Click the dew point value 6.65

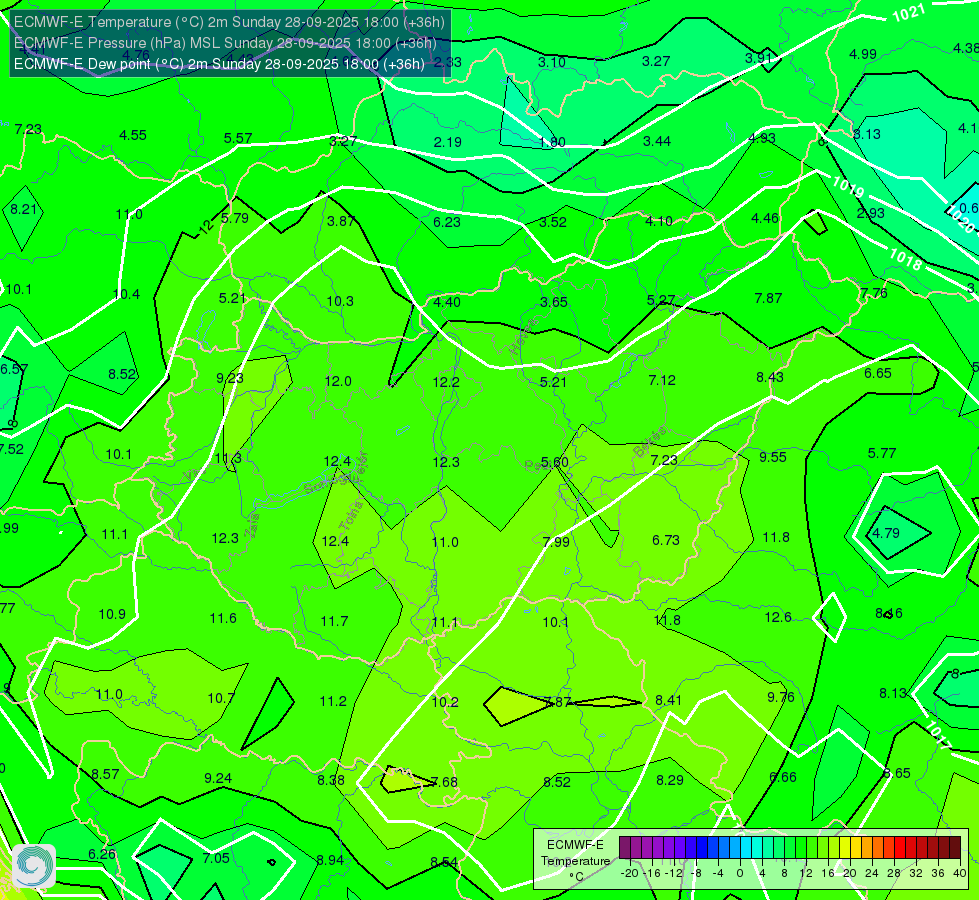878,373
